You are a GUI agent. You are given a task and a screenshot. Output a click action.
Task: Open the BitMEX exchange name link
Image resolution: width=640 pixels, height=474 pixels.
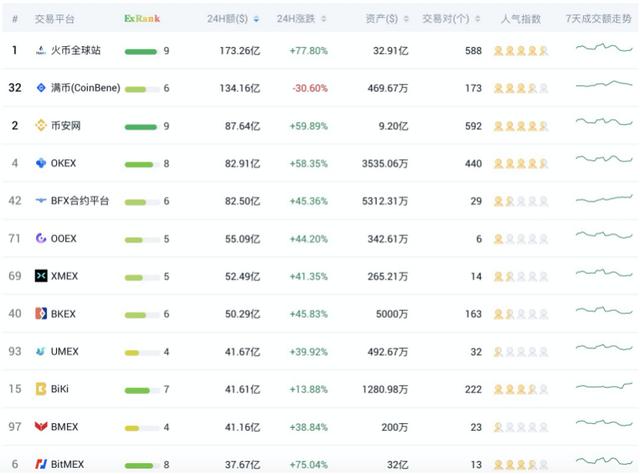[x=67, y=464]
